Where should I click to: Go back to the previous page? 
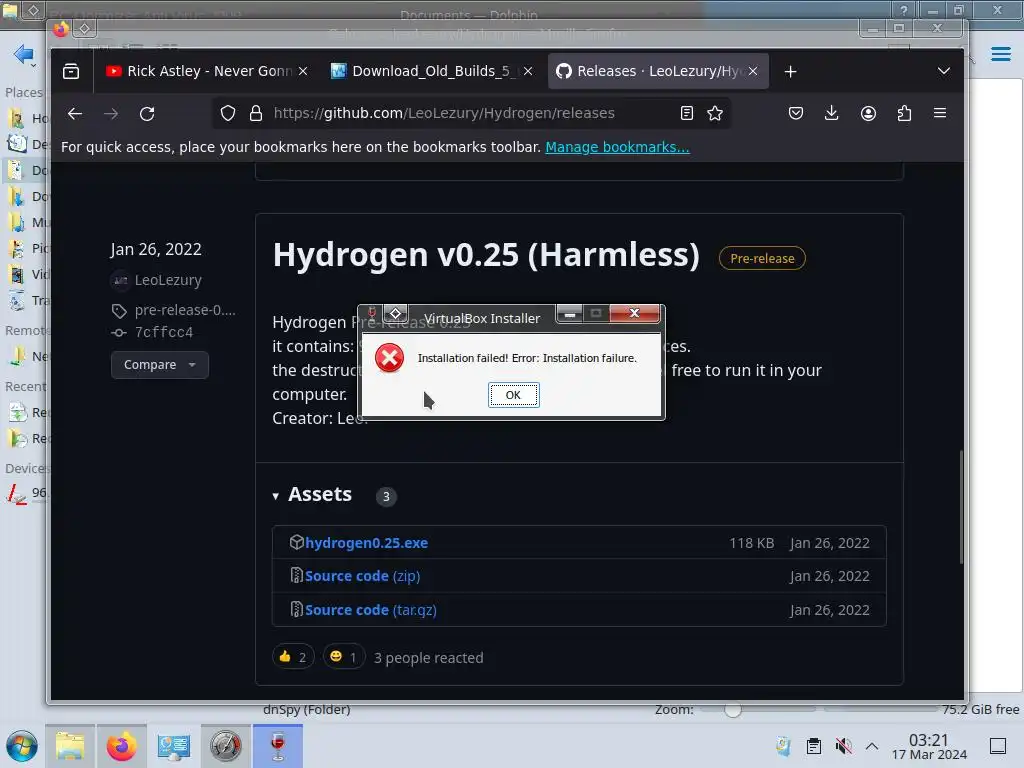pos(75,114)
